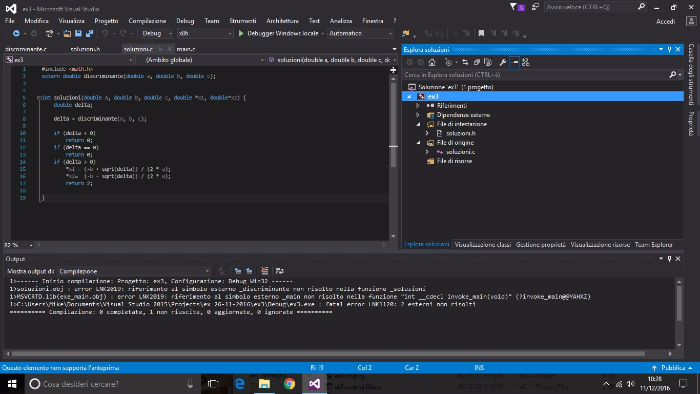Screen dimensions: 700x394
Task: Click the open file folder icon
Action: (67, 33)
